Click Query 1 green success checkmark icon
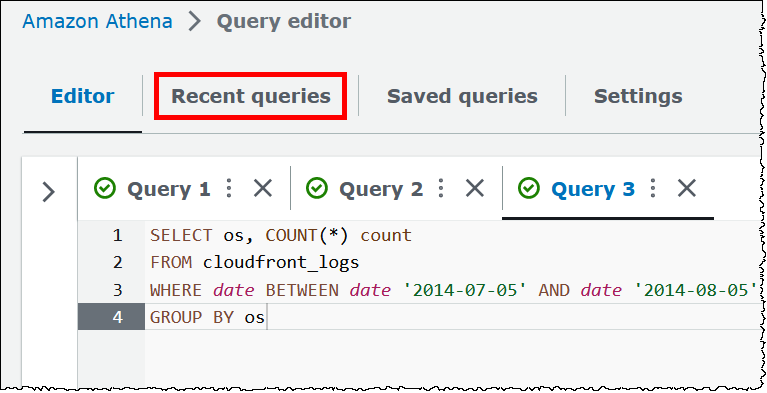Viewport: 767px width, 393px height. [x=105, y=188]
